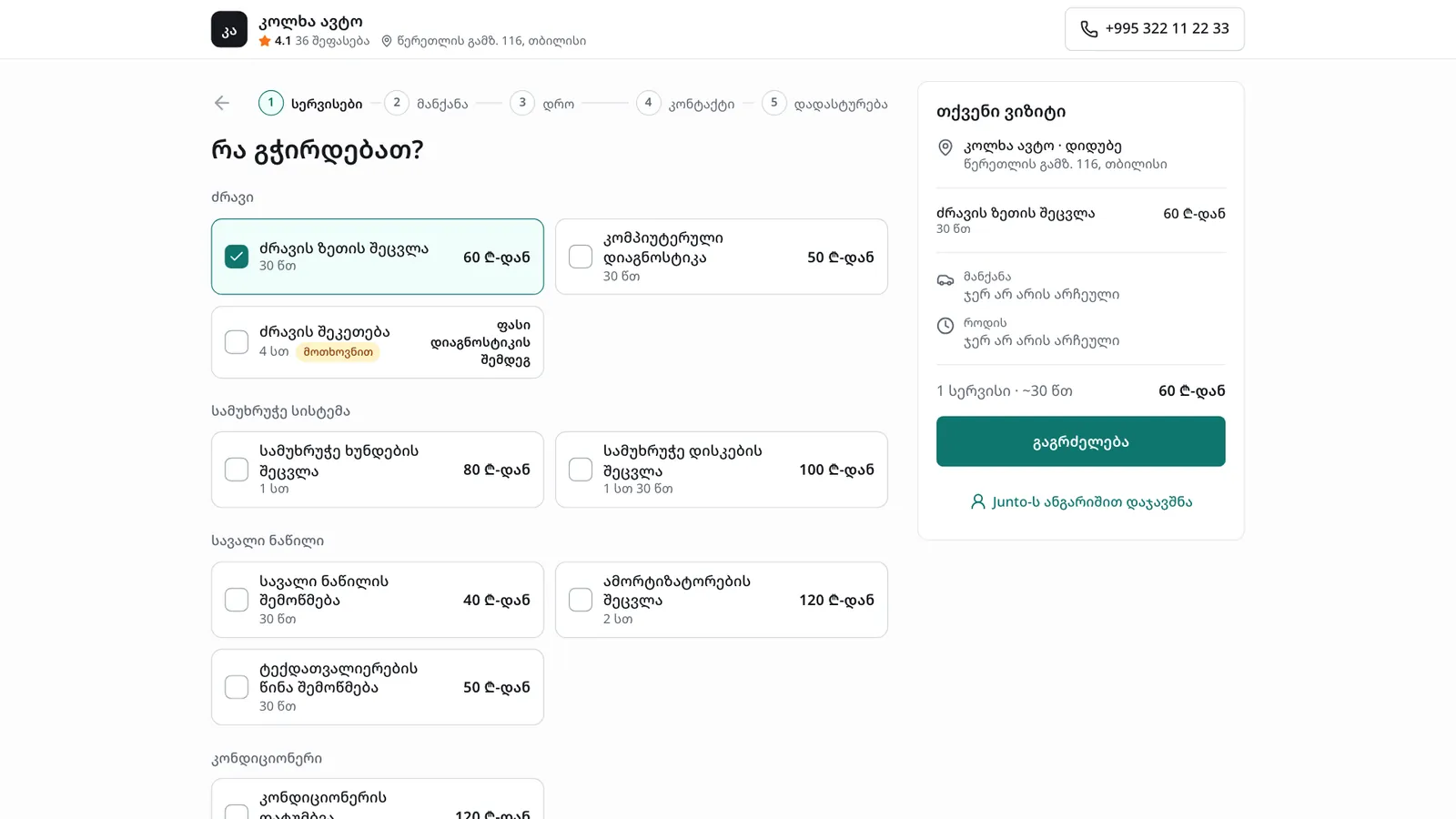Click the user icon beside Junto-ს link
Screen dimensions: 1456x819
[978, 501]
